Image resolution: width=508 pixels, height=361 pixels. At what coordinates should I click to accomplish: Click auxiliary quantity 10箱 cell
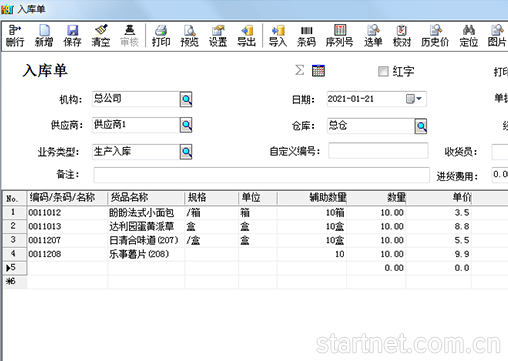(312, 212)
